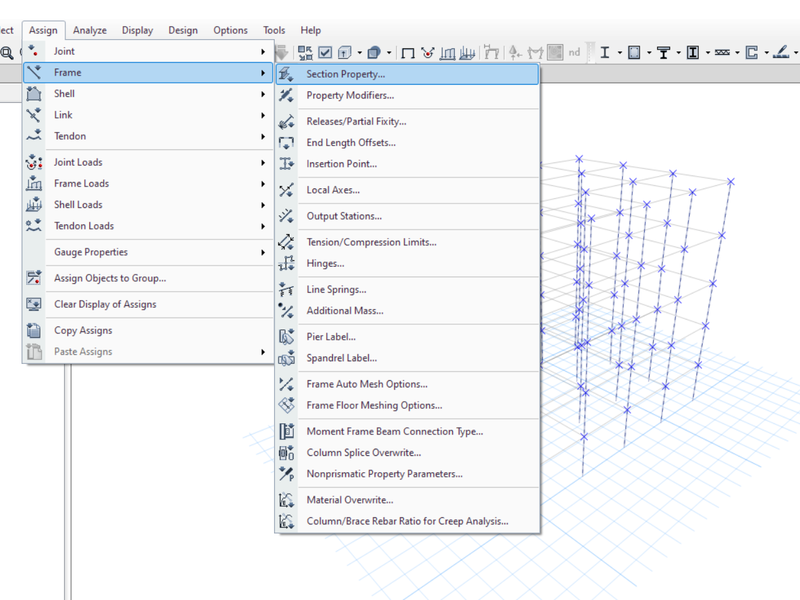The image size is (800, 600).
Task: Select Frame Auto Mesh Options
Action: [407, 384]
